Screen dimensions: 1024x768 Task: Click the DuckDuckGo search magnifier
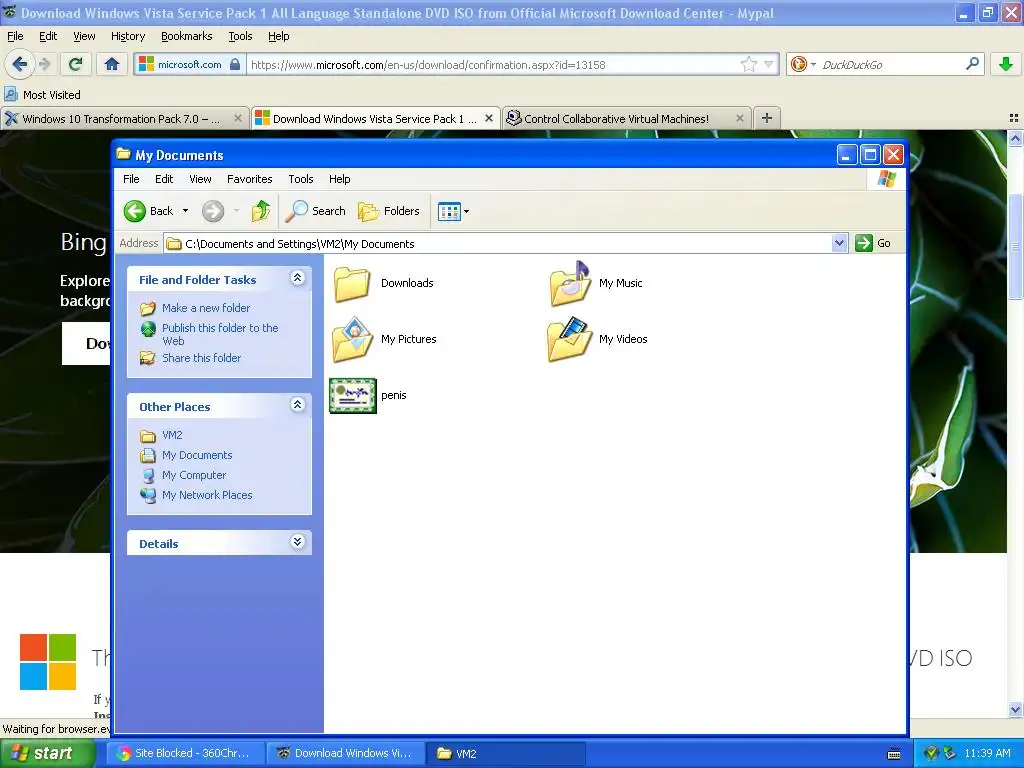(x=972, y=64)
